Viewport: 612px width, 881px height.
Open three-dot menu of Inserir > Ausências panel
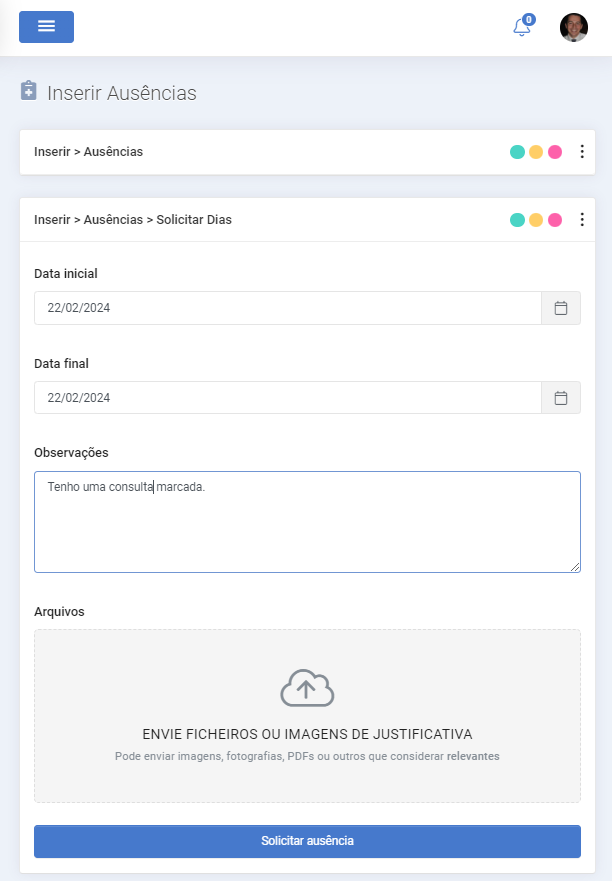tap(582, 152)
